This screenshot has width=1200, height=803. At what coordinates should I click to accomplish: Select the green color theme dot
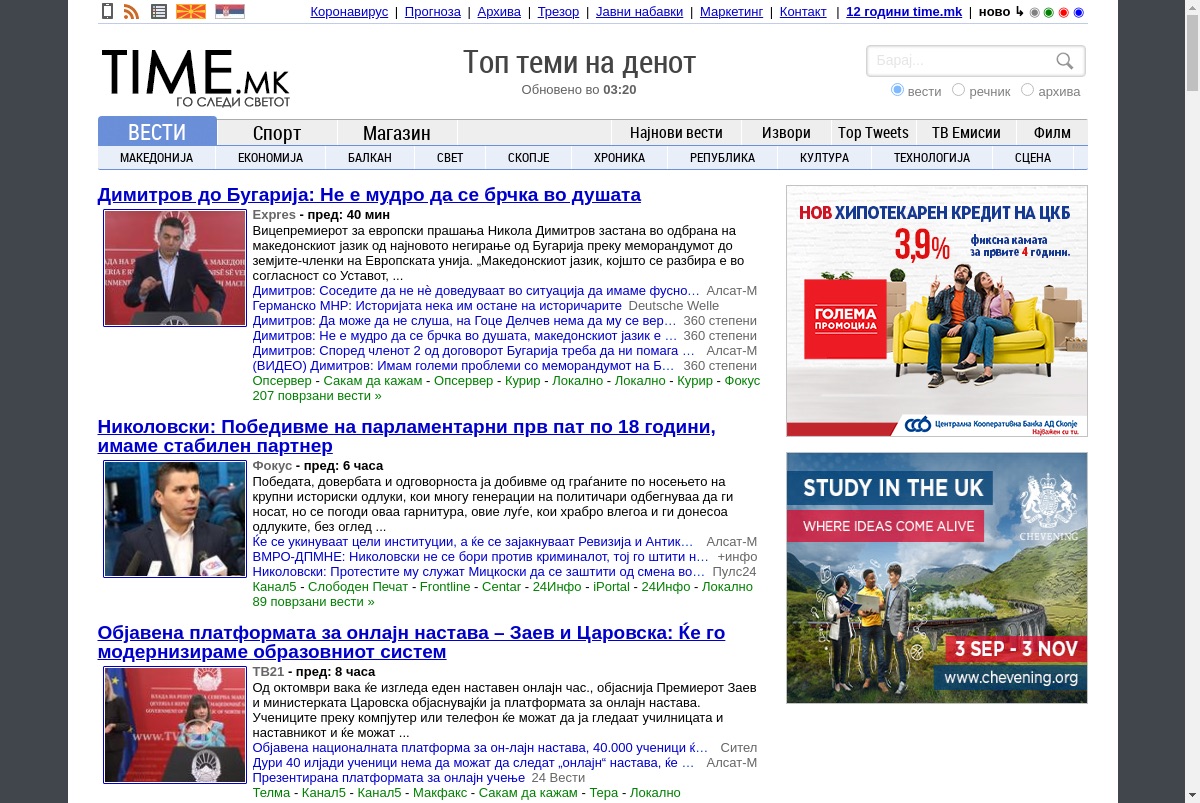click(1049, 12)
